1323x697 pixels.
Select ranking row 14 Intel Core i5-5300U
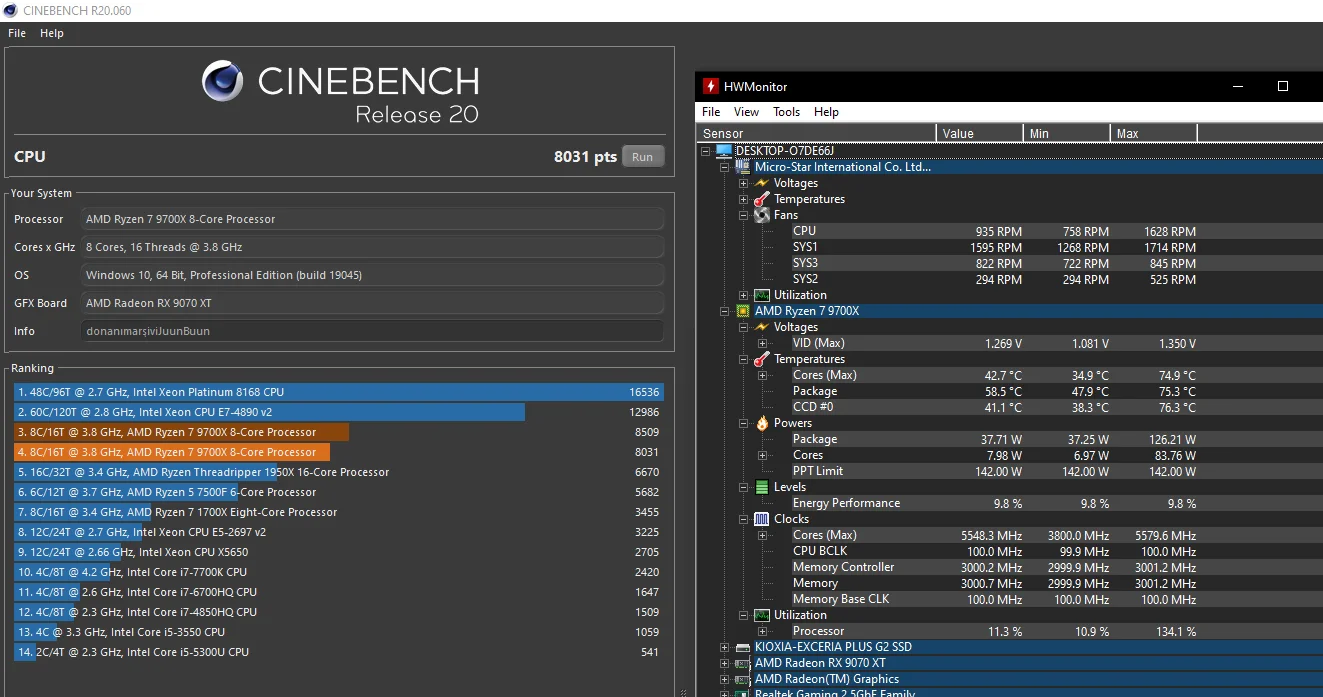pos(339,652)
